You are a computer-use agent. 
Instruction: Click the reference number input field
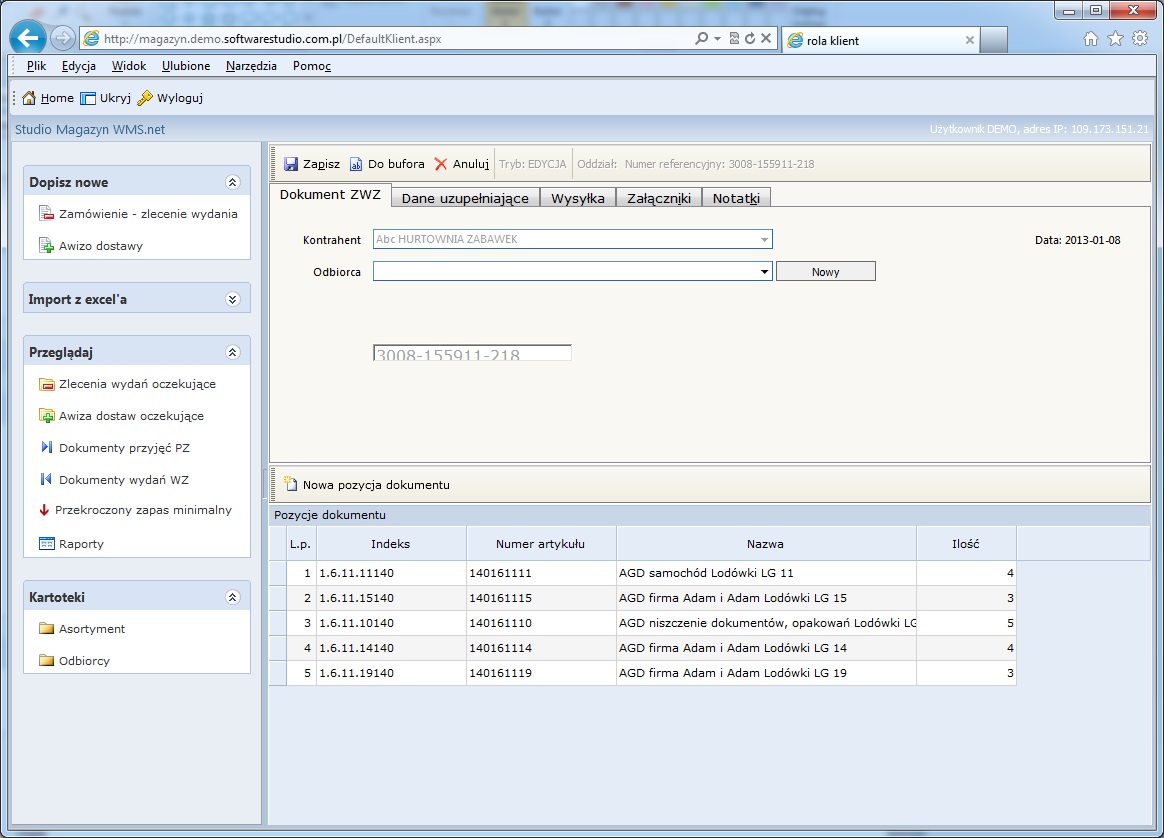pos(472,353)
